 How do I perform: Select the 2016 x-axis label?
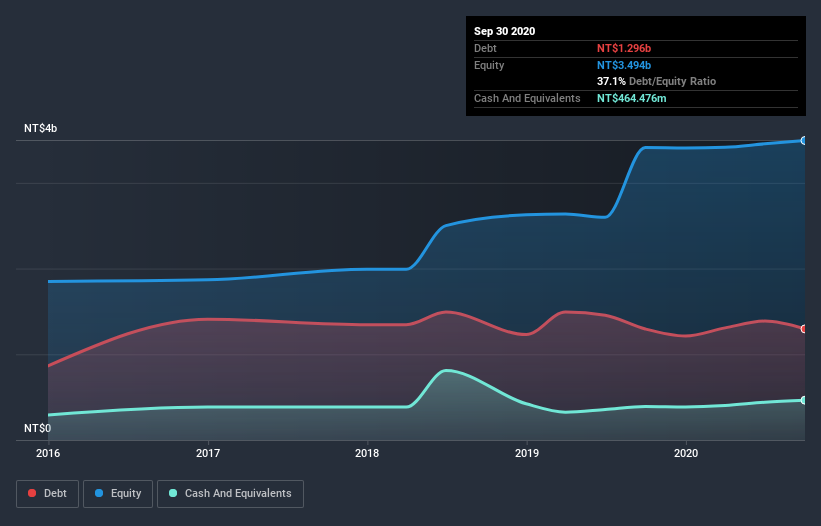click(48, 453)
